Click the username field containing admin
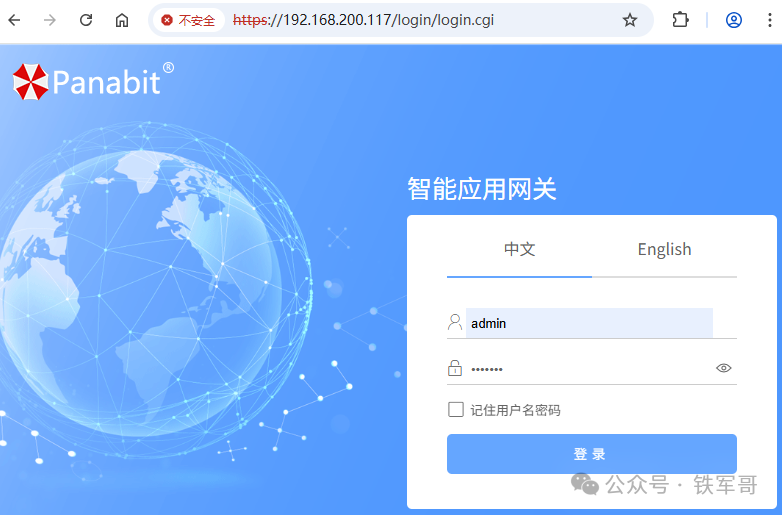 [x=589, y=323]
